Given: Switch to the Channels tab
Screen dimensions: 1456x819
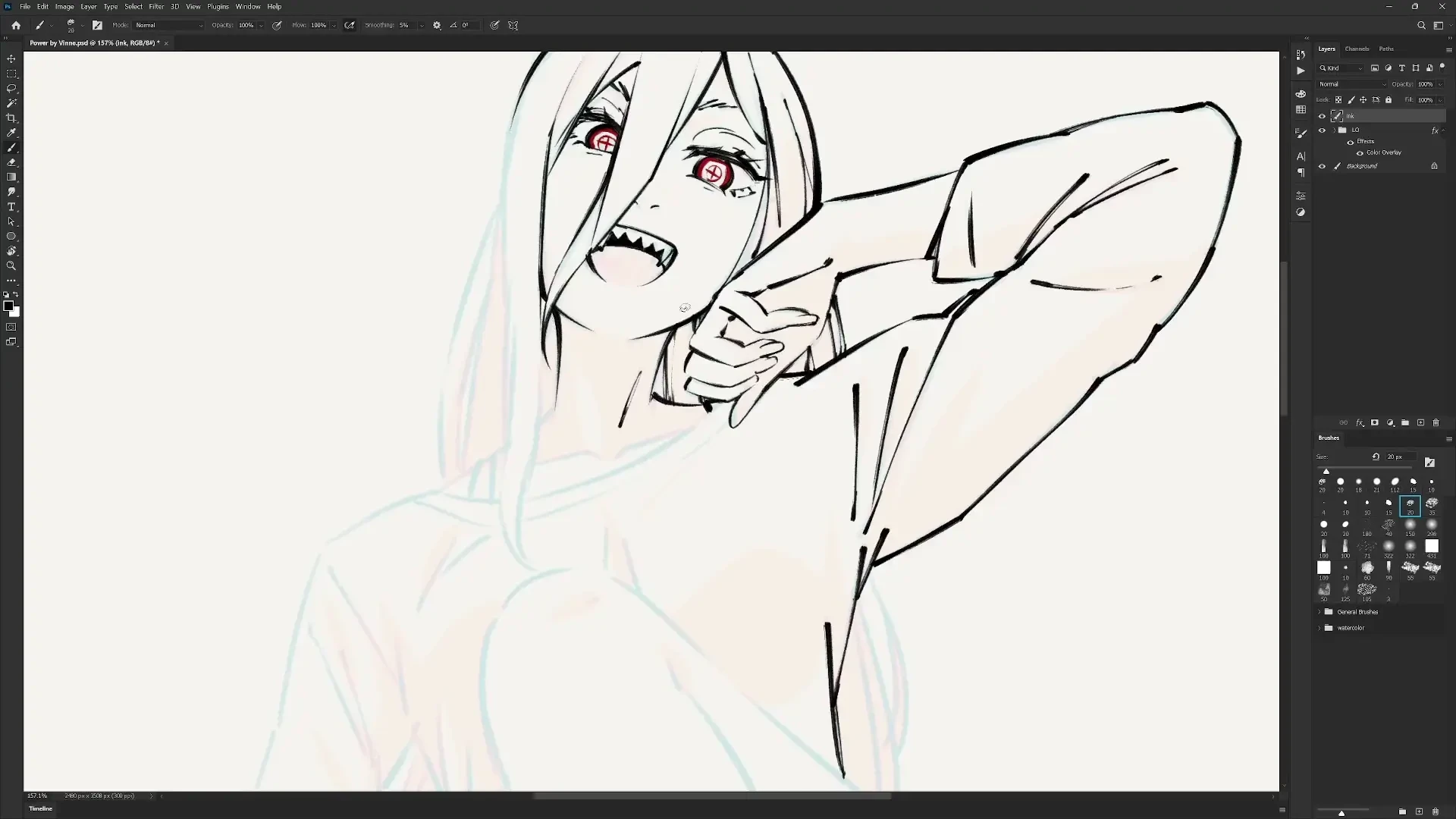Looking at the screenshot, I should click(x=1357, y=49).
